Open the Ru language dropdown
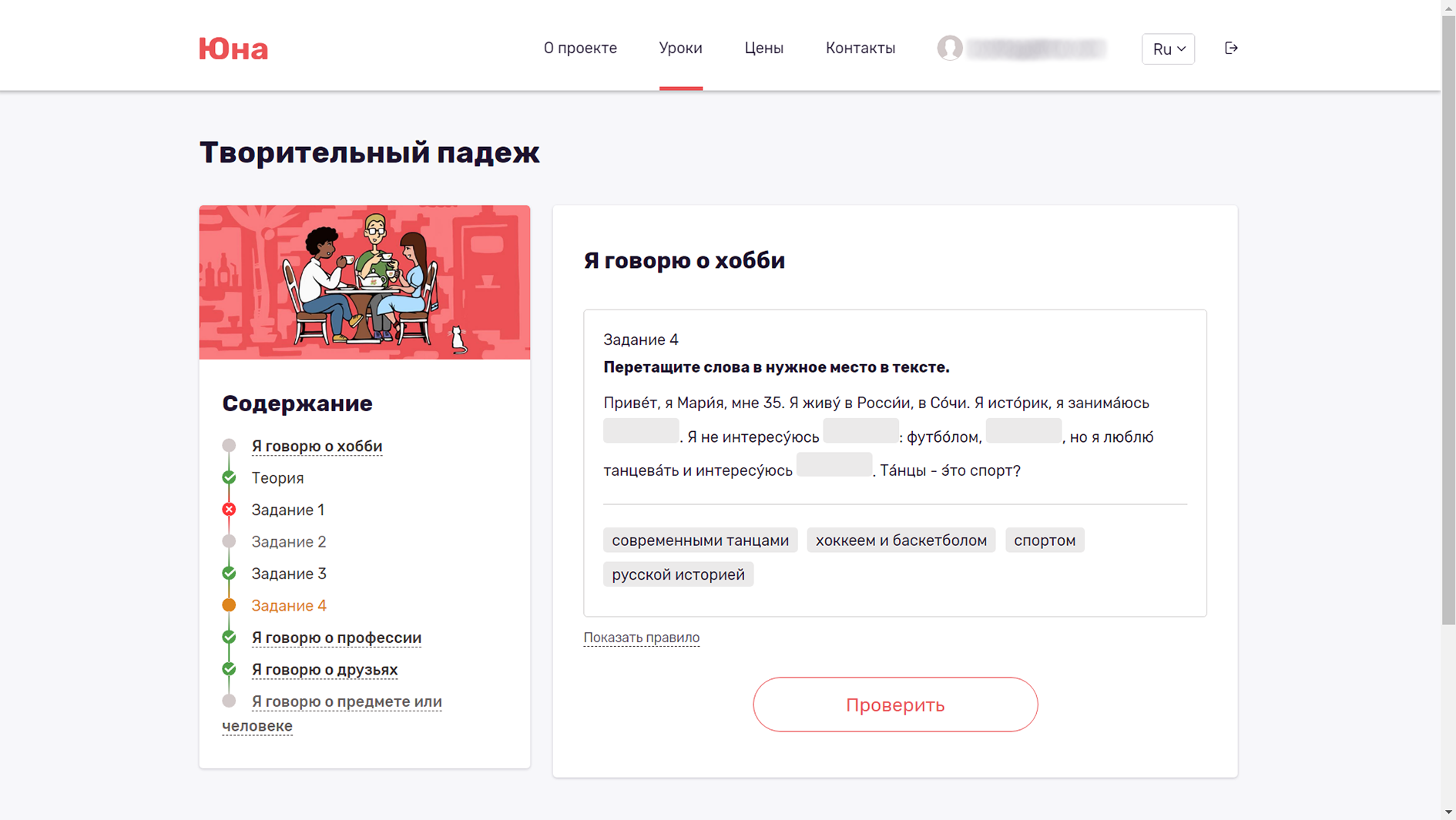 (1168, 49)
